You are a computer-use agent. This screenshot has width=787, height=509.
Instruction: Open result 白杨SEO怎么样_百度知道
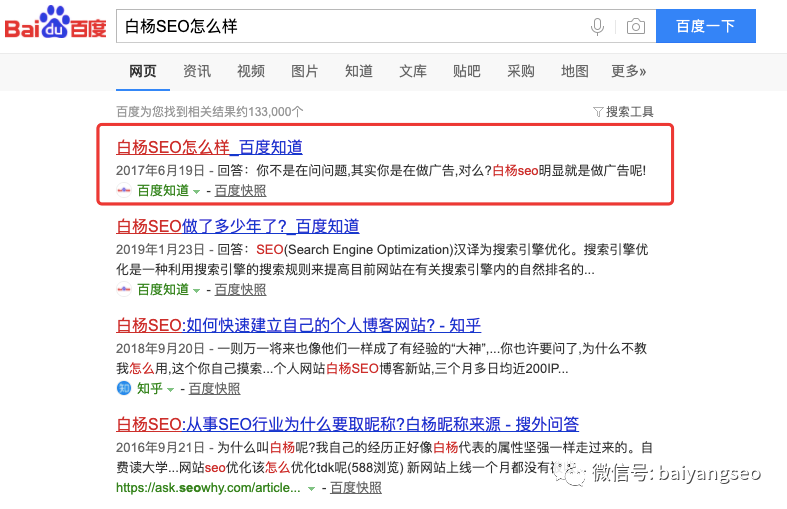click(x=209, y=147)
